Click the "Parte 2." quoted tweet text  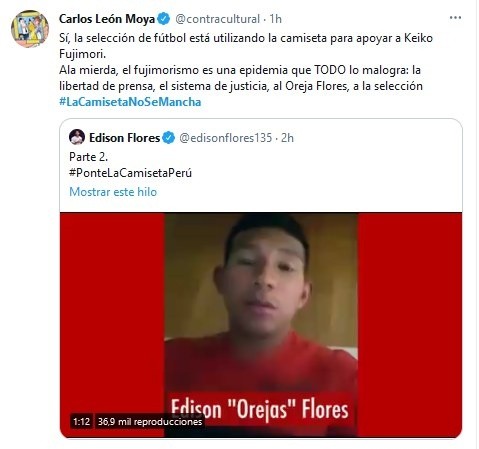pos(88,157)
